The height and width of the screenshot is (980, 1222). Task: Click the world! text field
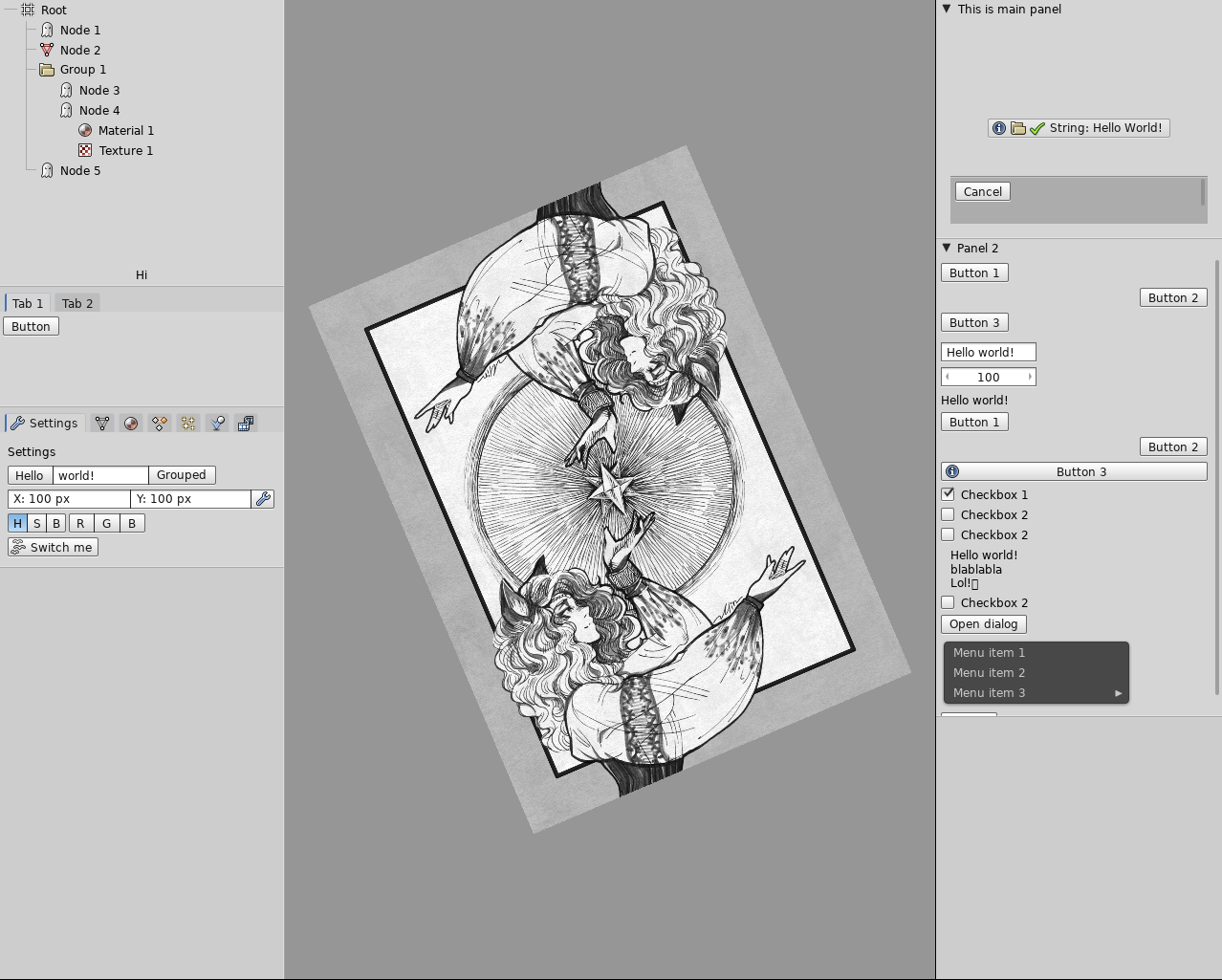[100, 475]
